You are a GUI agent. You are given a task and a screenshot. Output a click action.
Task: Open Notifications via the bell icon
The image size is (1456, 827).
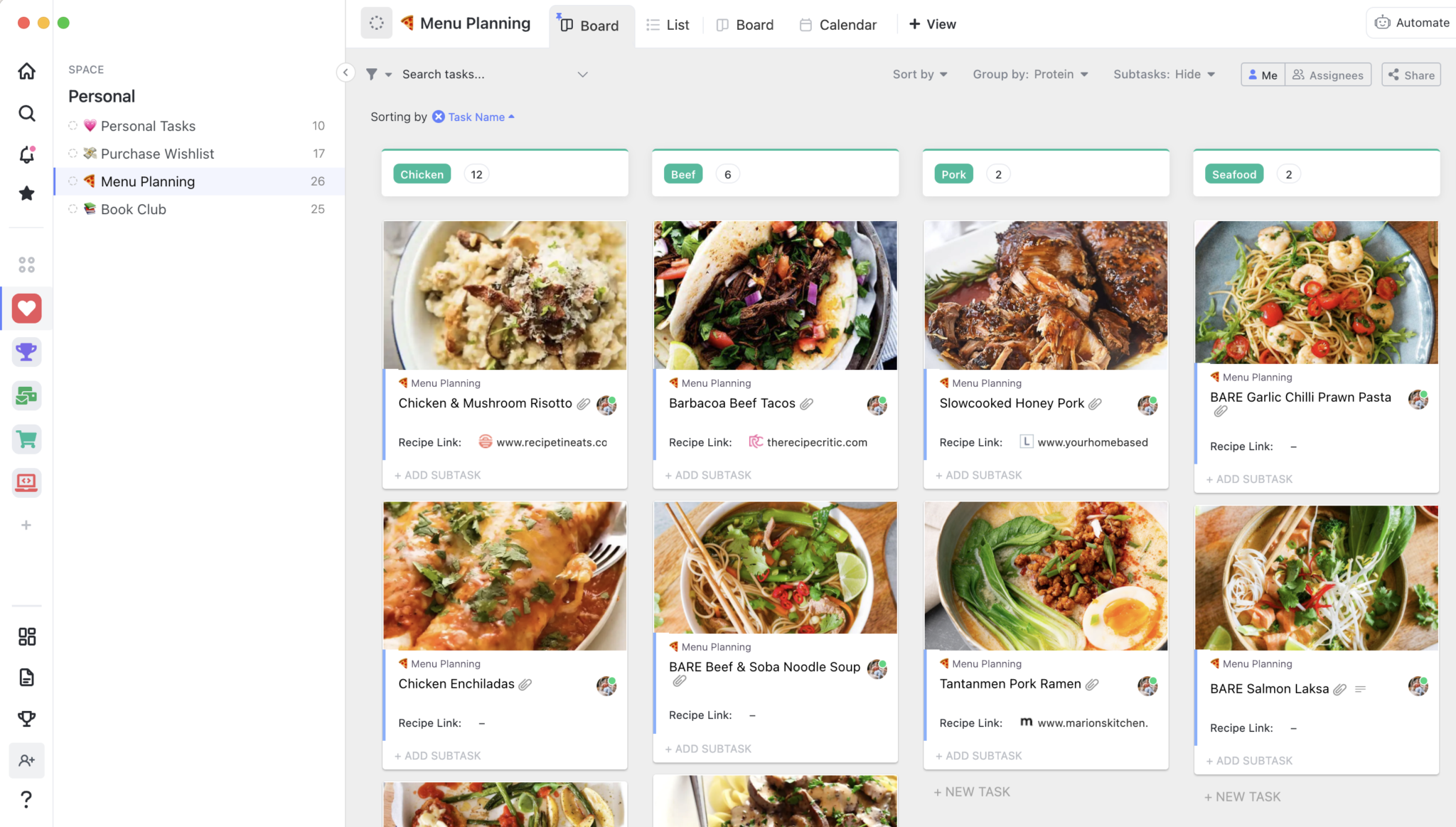click(x=26, y=154)
